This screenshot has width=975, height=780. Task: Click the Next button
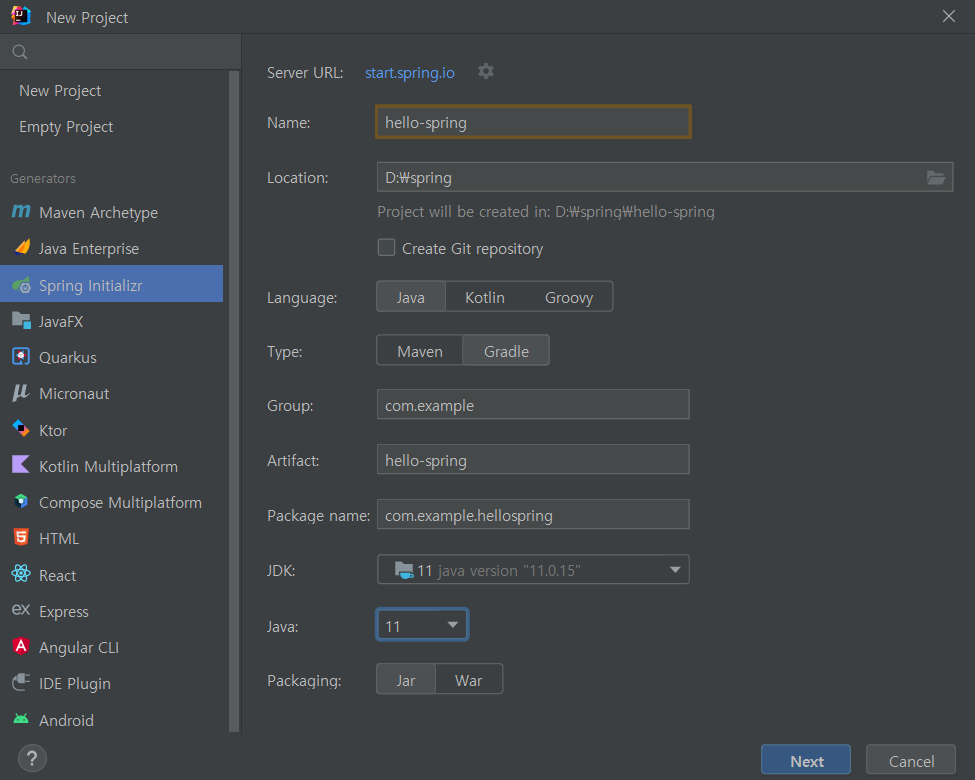(806, 761)
